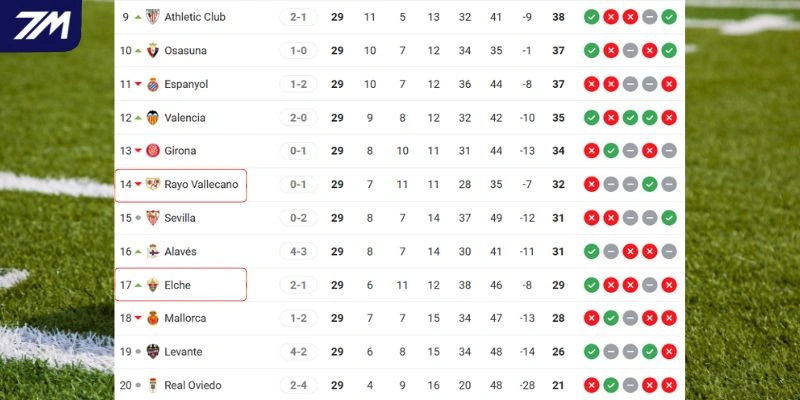Click Osasuna's 1-0 last result pill
Screen dimensions: 800x400
point(298,50)
